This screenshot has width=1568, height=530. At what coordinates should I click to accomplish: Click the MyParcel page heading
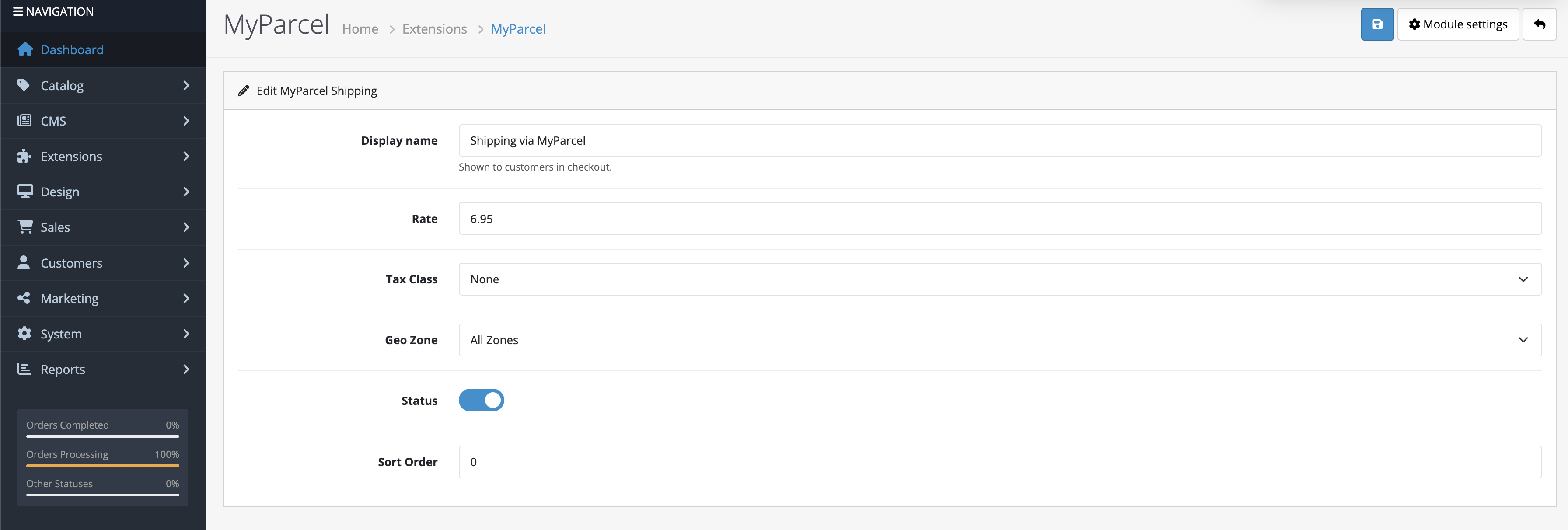[x=276, y=25]
